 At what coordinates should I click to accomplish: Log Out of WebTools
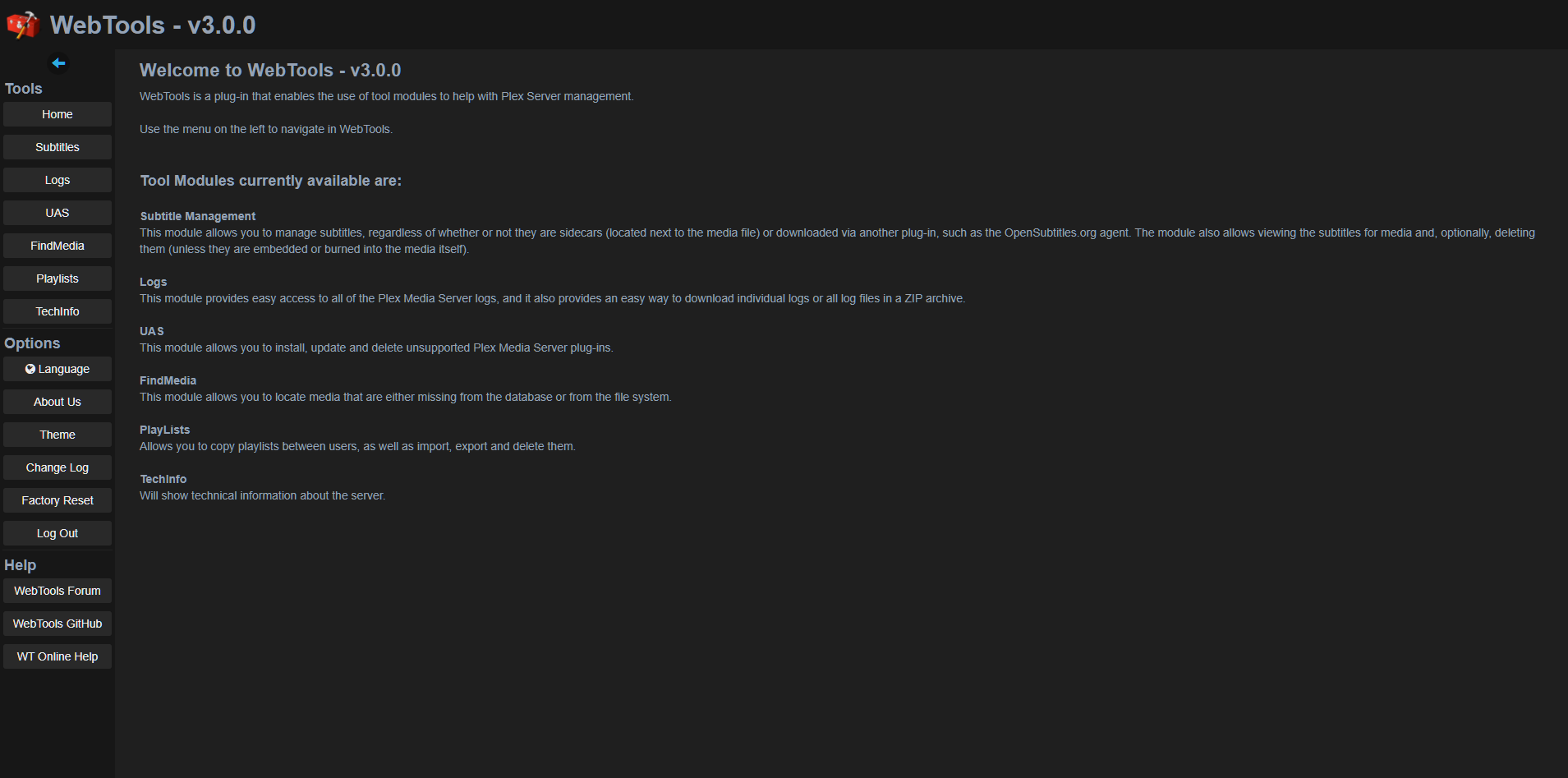click(x=57, y=533)
